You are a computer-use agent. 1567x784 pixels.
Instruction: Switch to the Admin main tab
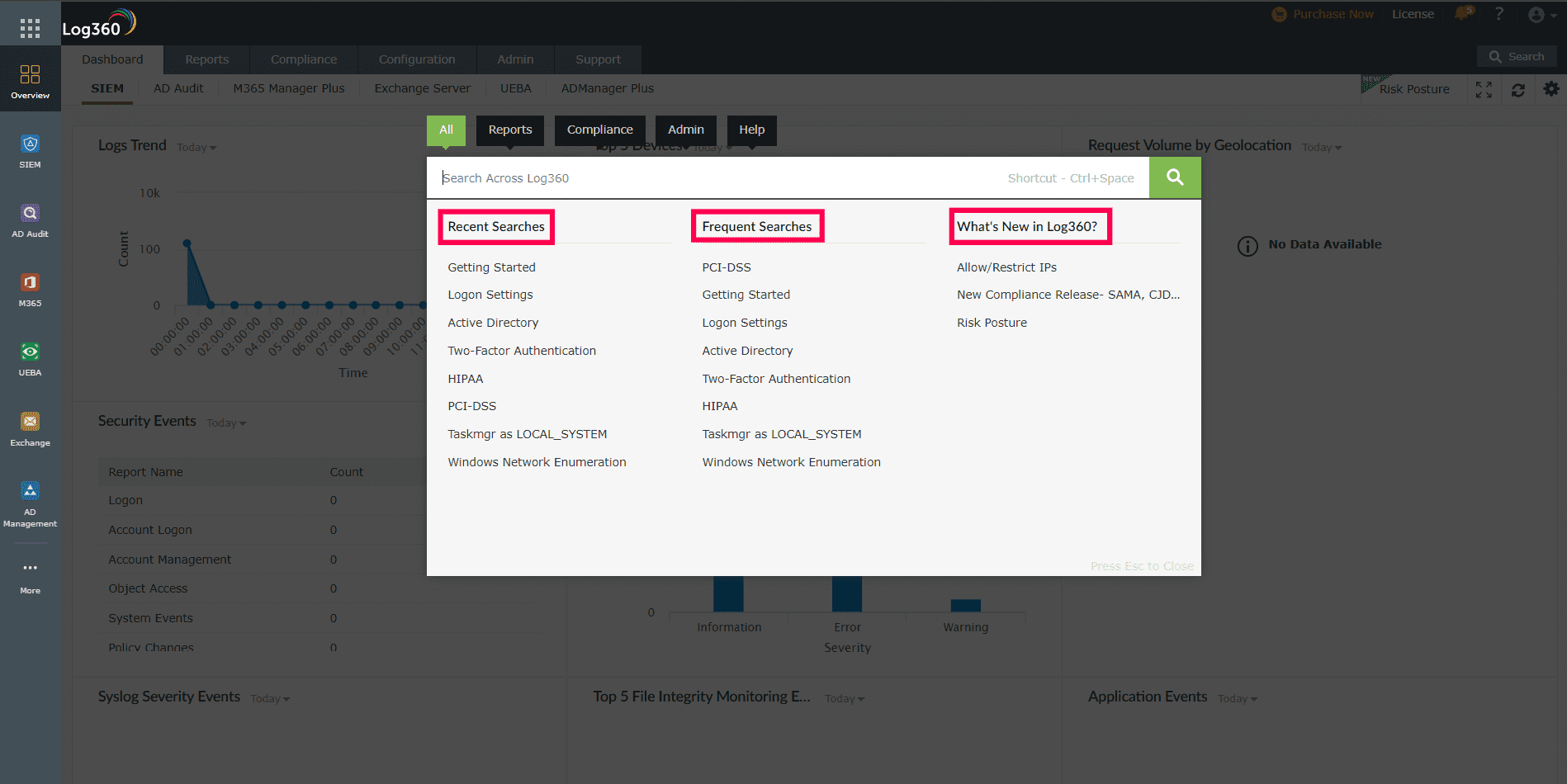point(515,59)
